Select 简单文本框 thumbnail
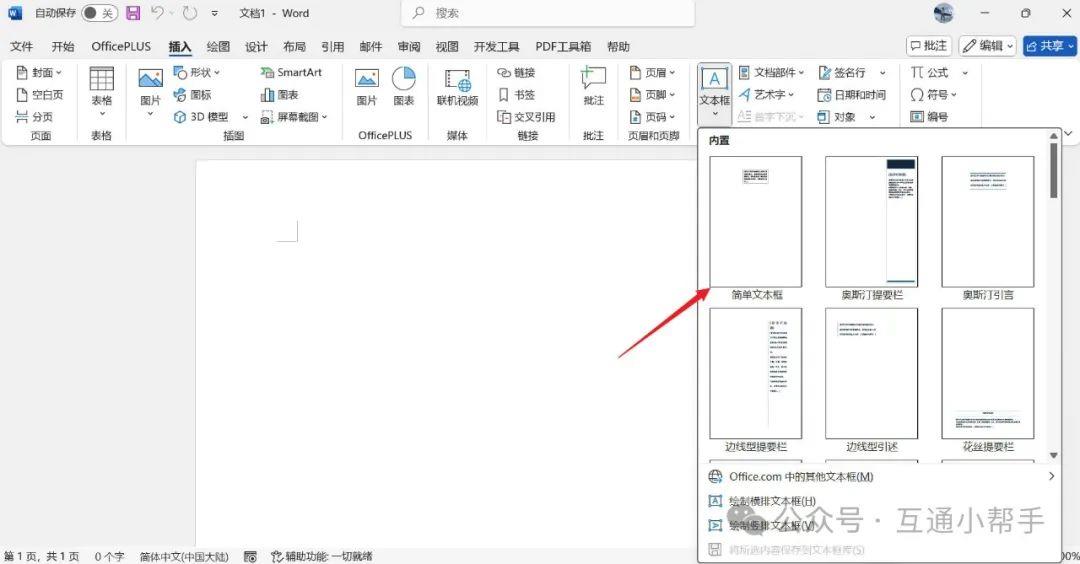Screen dimensions: 1080x564 [756, 221]
